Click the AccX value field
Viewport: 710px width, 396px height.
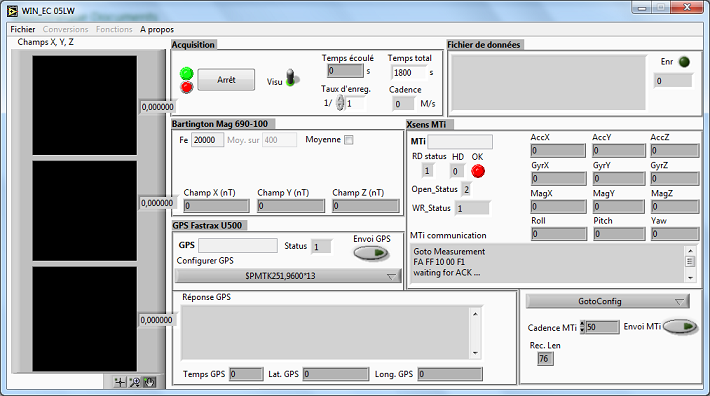[558, 150]
